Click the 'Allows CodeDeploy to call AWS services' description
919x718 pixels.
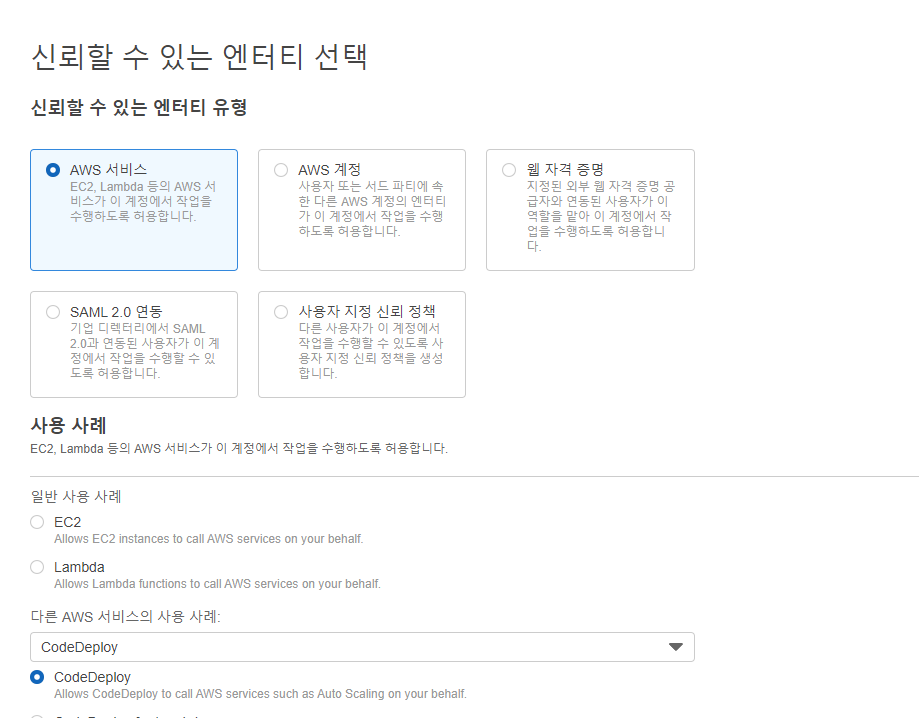[260, 694]
